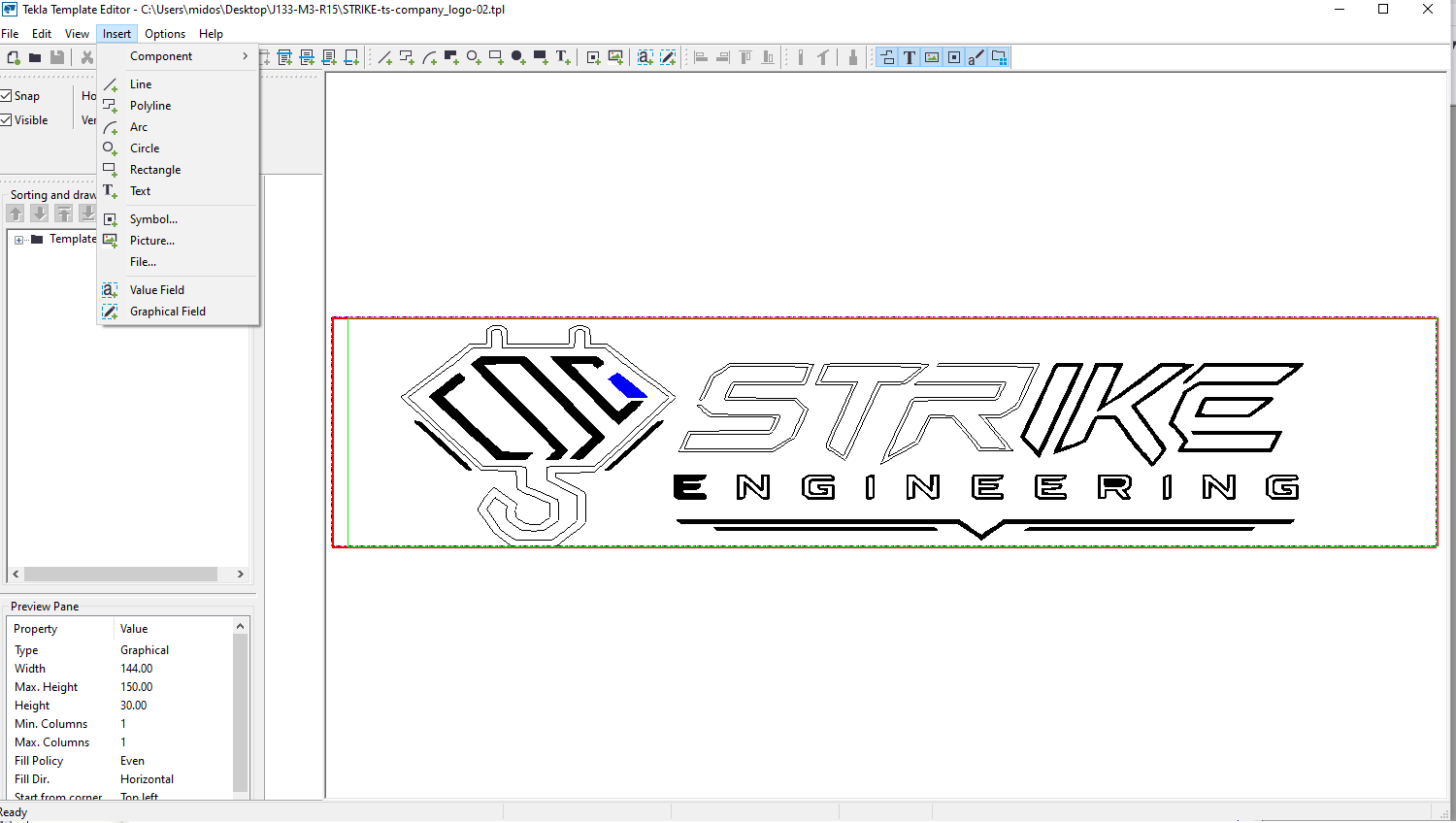
Task: Click the Fill Policy value Even
Action: 133,761
